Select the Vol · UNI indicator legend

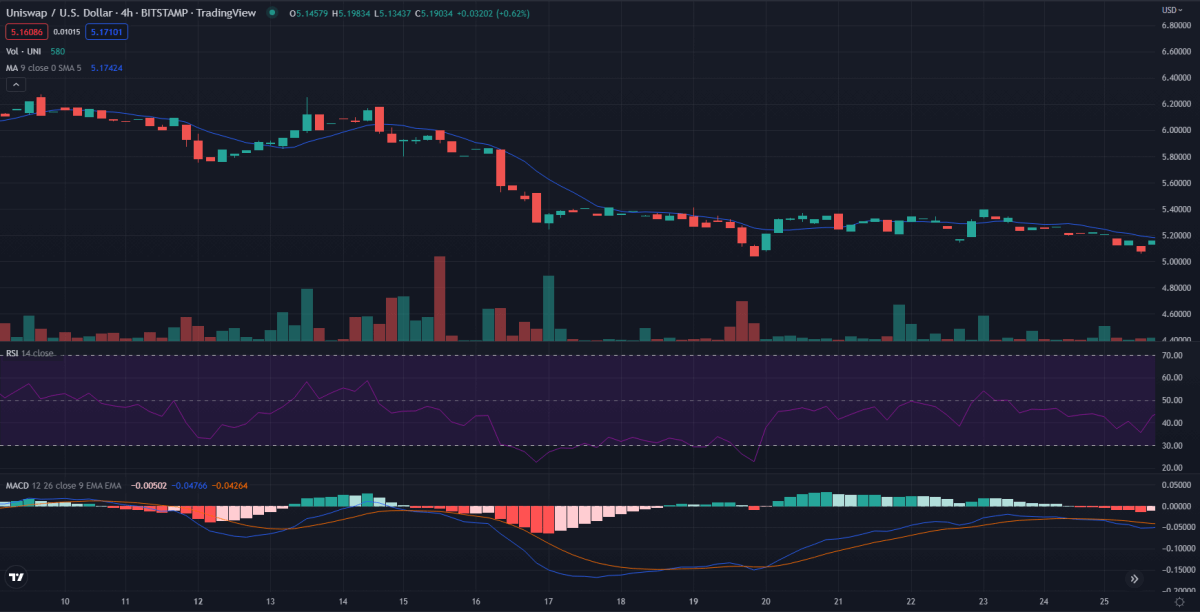point(24,50)
